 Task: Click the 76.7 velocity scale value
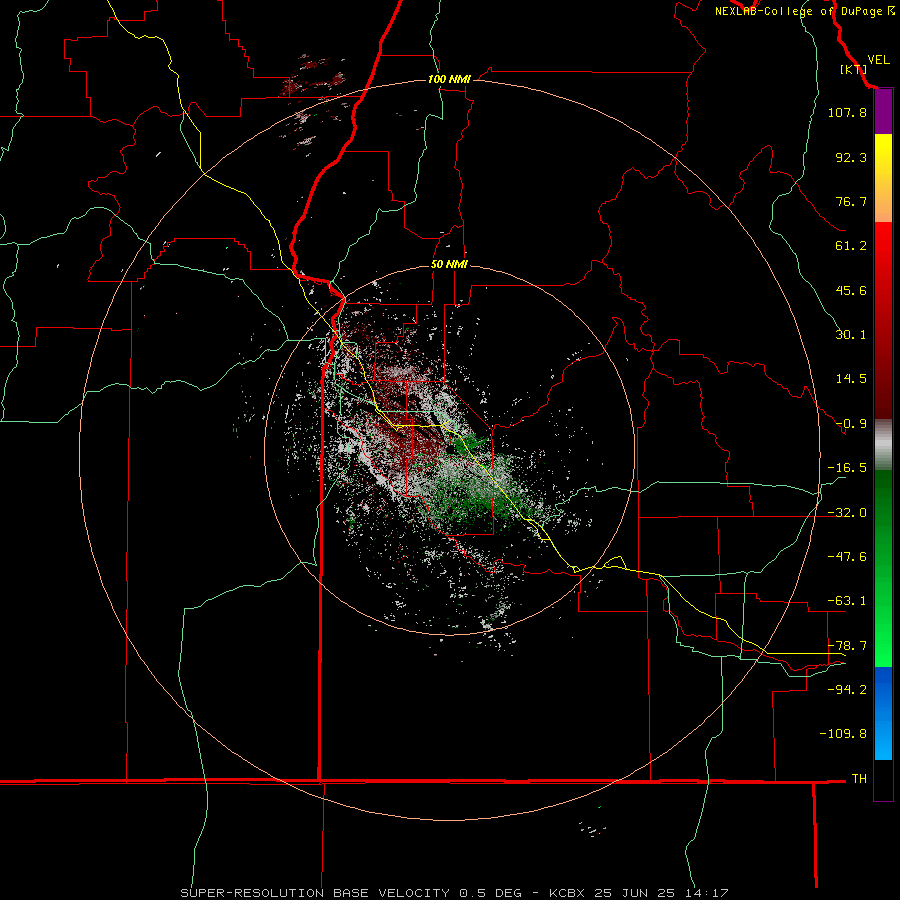[851, 201]
